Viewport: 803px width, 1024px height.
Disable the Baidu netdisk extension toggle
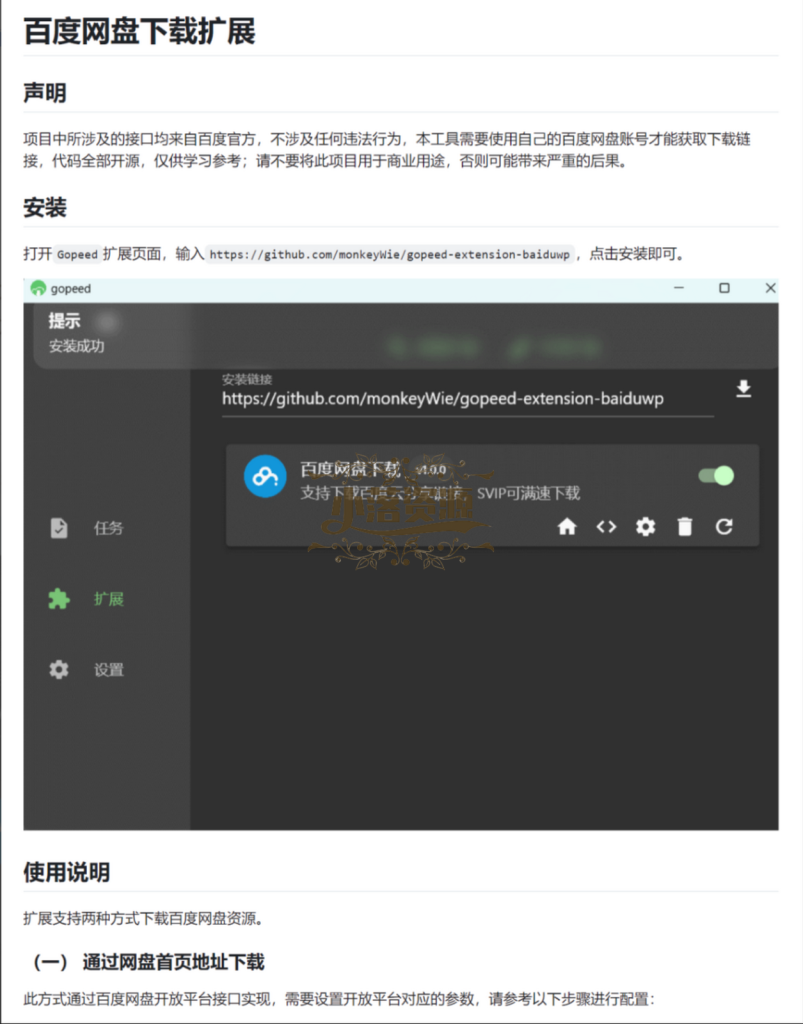(716, 475)
